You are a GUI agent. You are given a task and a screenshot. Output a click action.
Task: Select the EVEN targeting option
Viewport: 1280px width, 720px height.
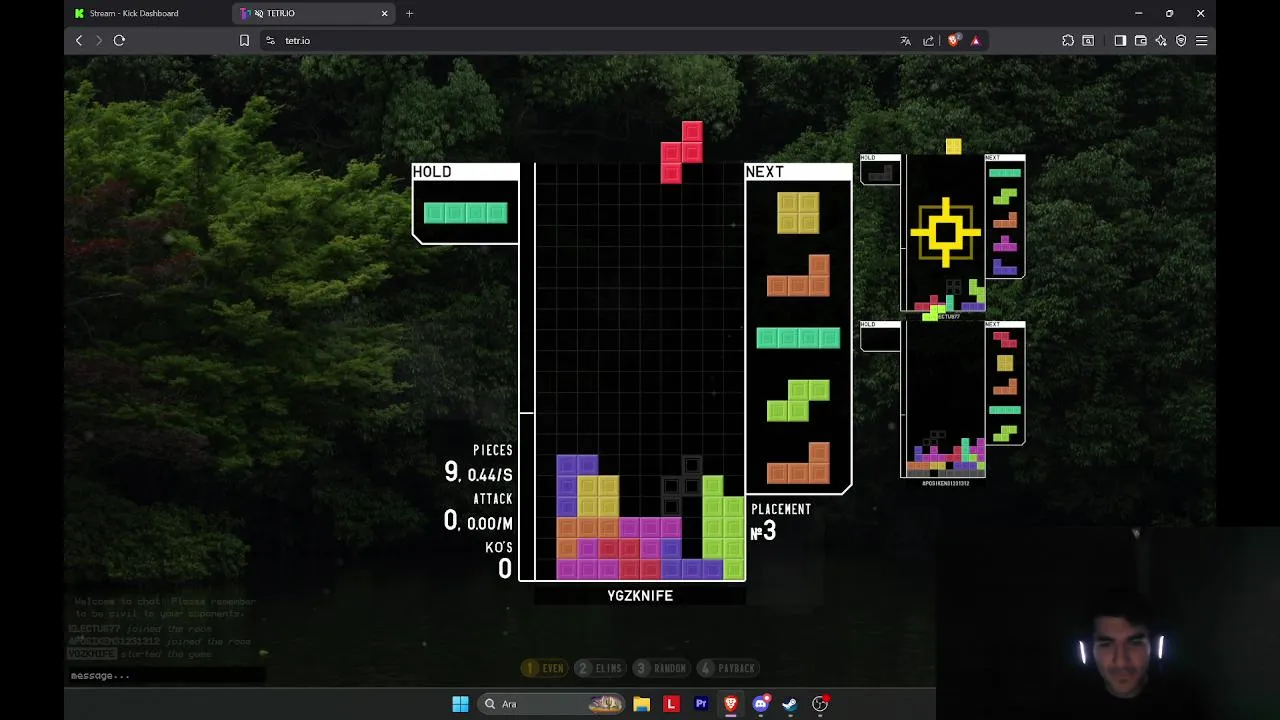click(x=545, y=668)
